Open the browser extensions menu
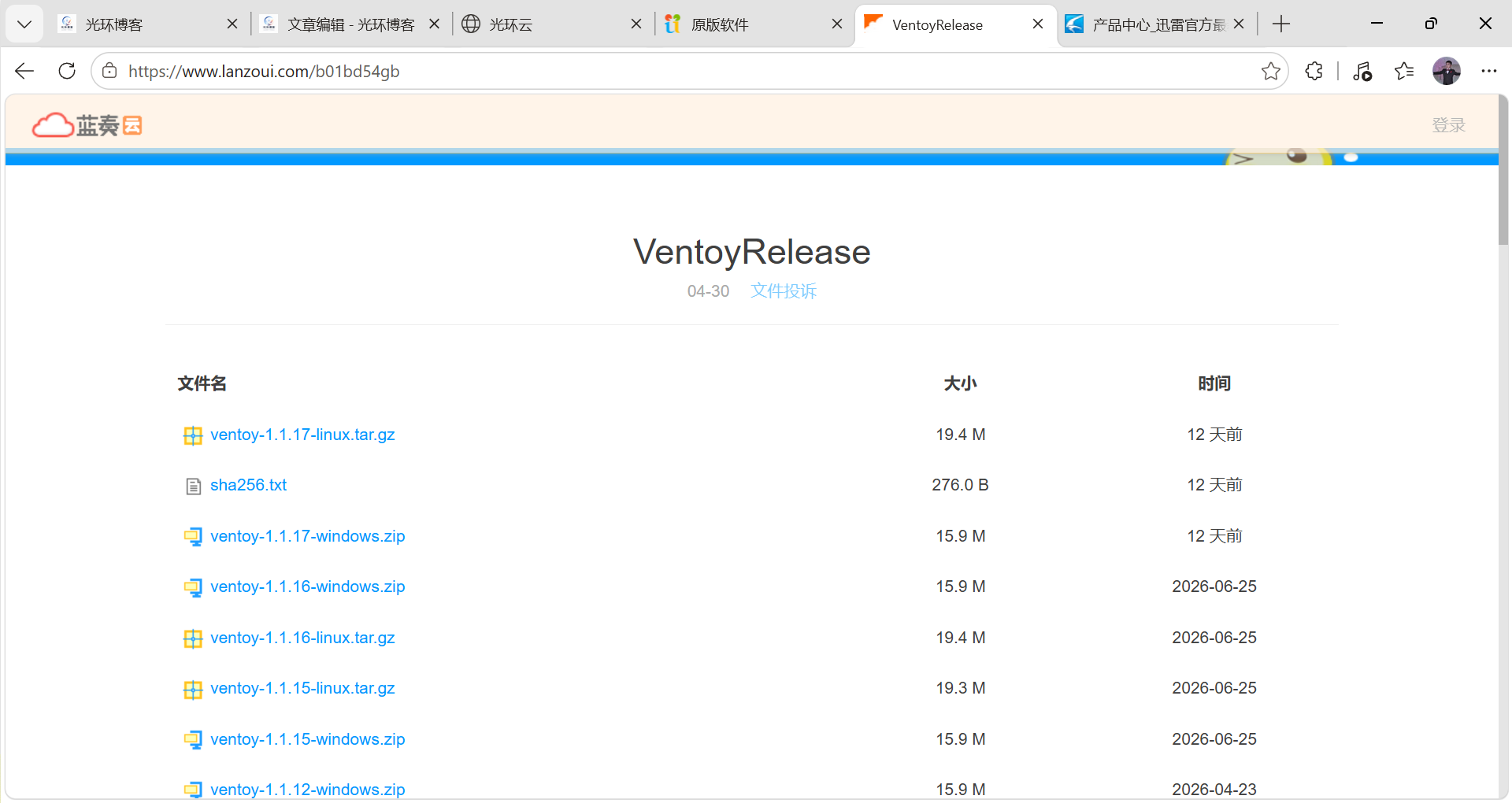 1314,71
